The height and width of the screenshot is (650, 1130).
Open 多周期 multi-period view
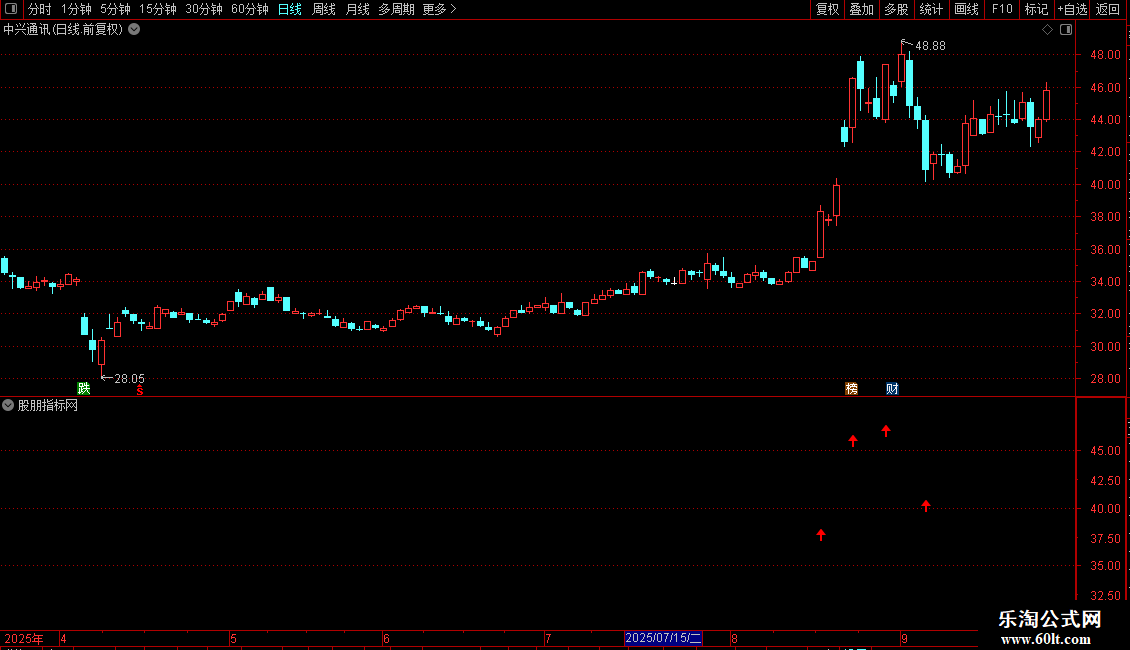coord(396,9)
